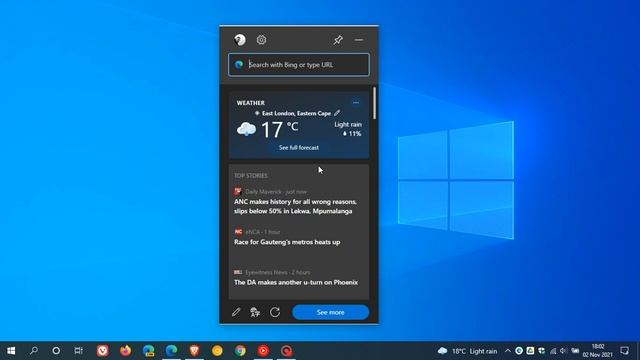Pin the Edge search bar panel
This screenshot has width=640, height=360.
pyautogui.click(x=338, y=40)
